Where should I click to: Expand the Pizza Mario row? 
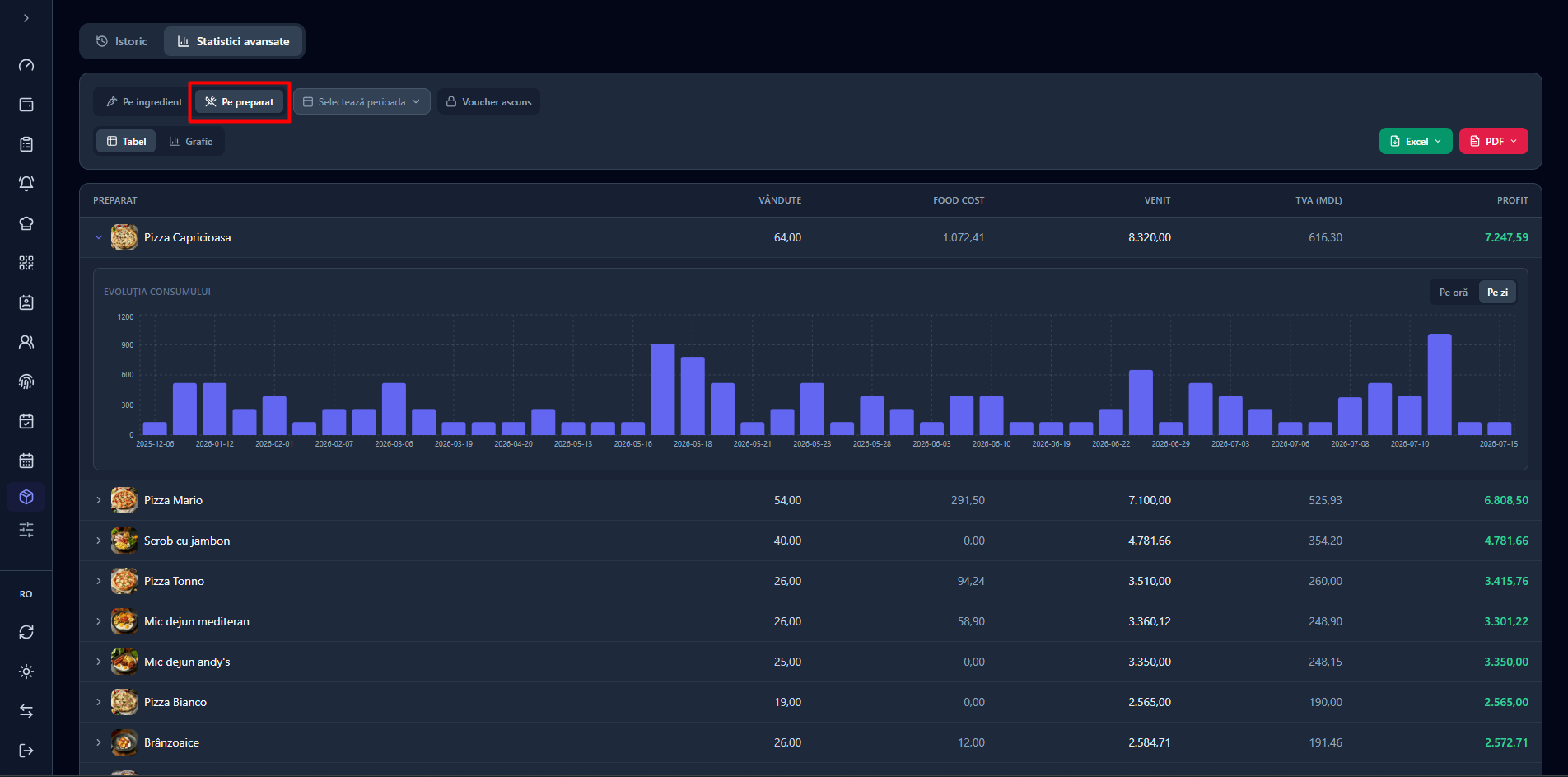point(99,500)
